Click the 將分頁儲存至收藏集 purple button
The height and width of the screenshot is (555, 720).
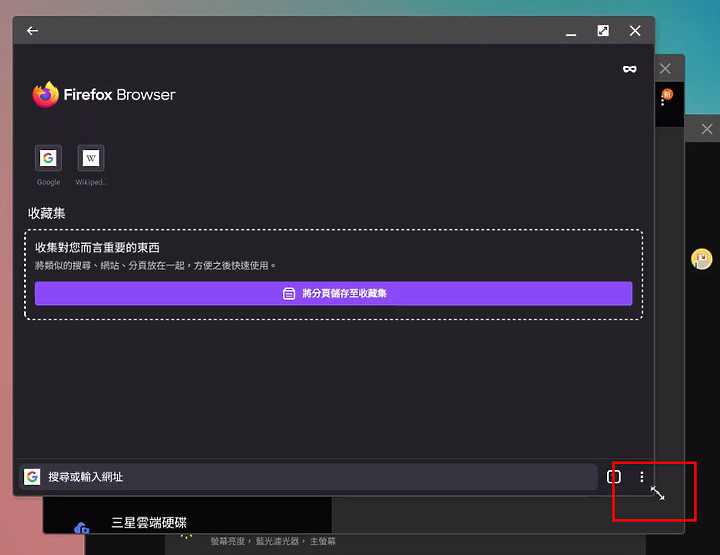[x=333, y=293]
